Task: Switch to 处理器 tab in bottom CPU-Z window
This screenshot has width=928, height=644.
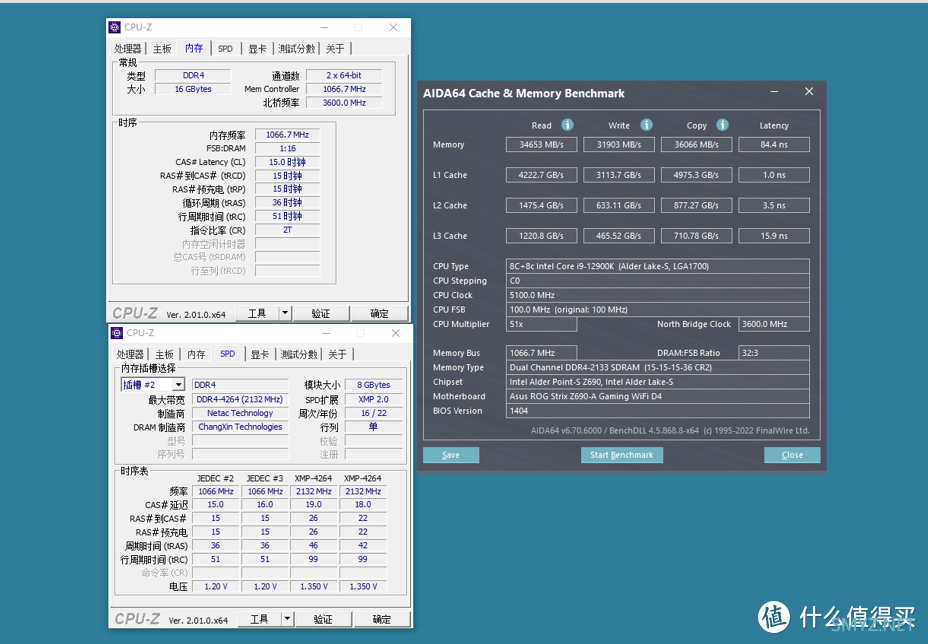Action: 130,355
